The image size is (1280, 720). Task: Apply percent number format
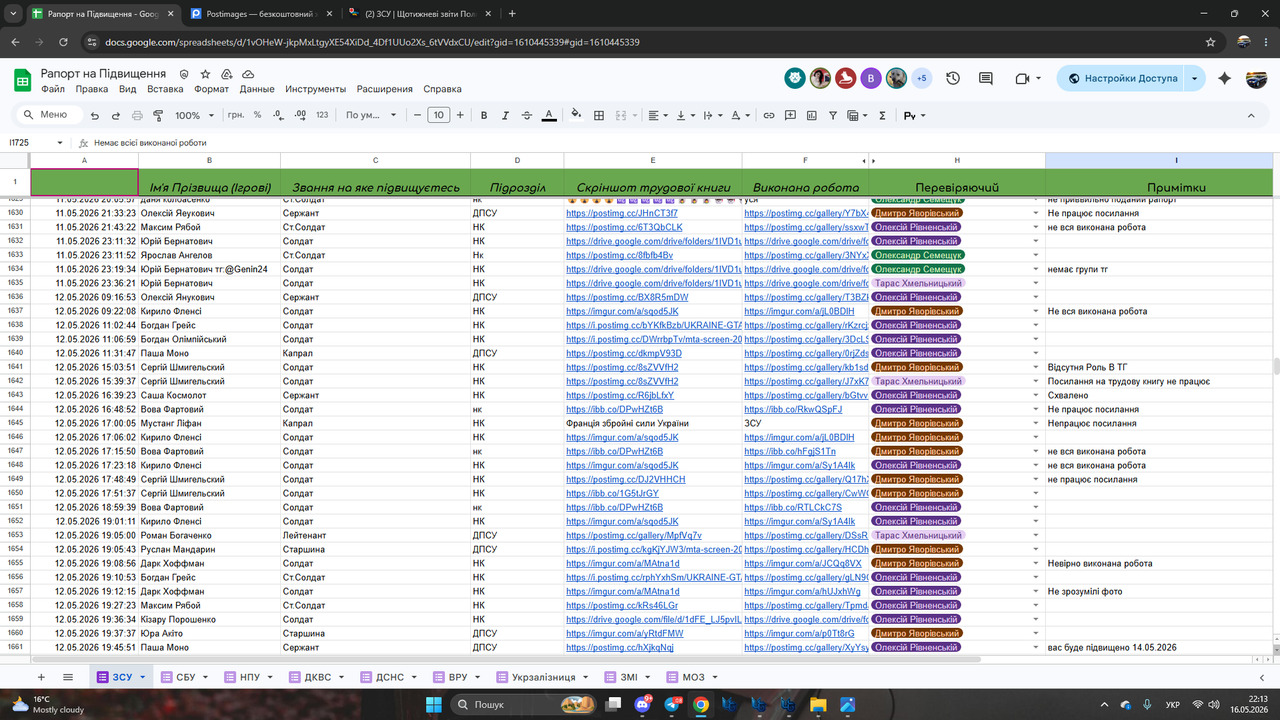(x=257, y=115)
